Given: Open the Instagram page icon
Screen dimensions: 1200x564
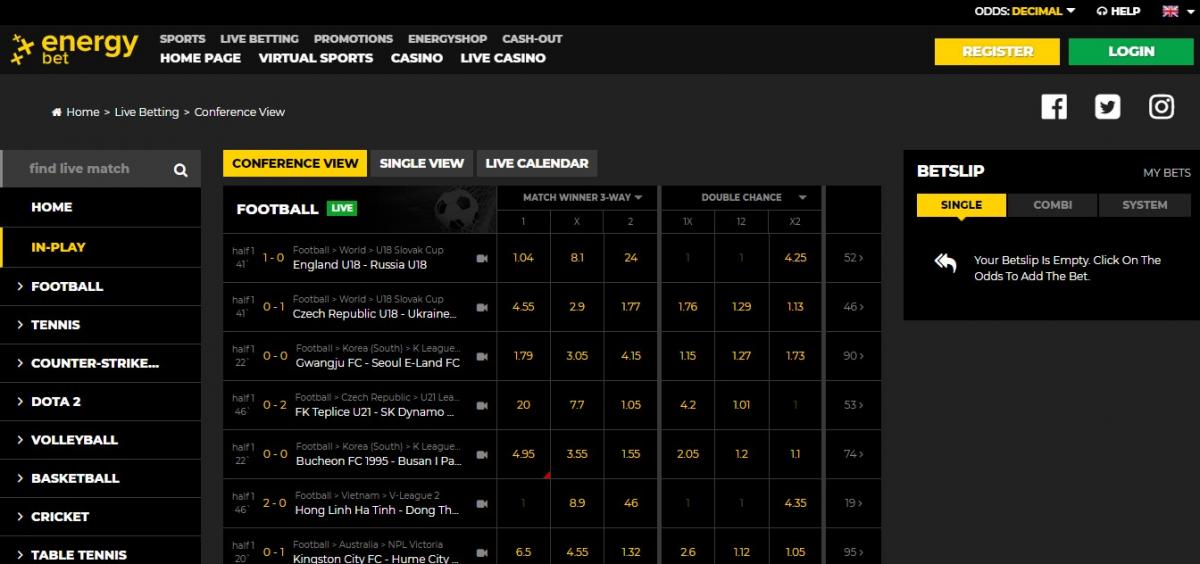Looking at the screenshot, I should click(1161, 107).
